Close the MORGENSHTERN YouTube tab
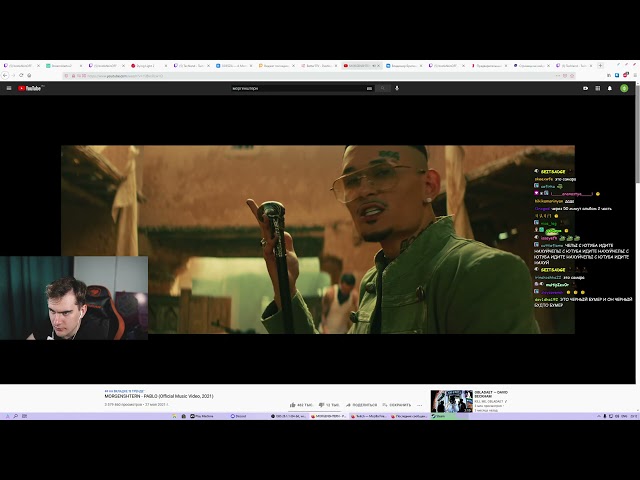640x480 pixels. [x=379, y=65]
